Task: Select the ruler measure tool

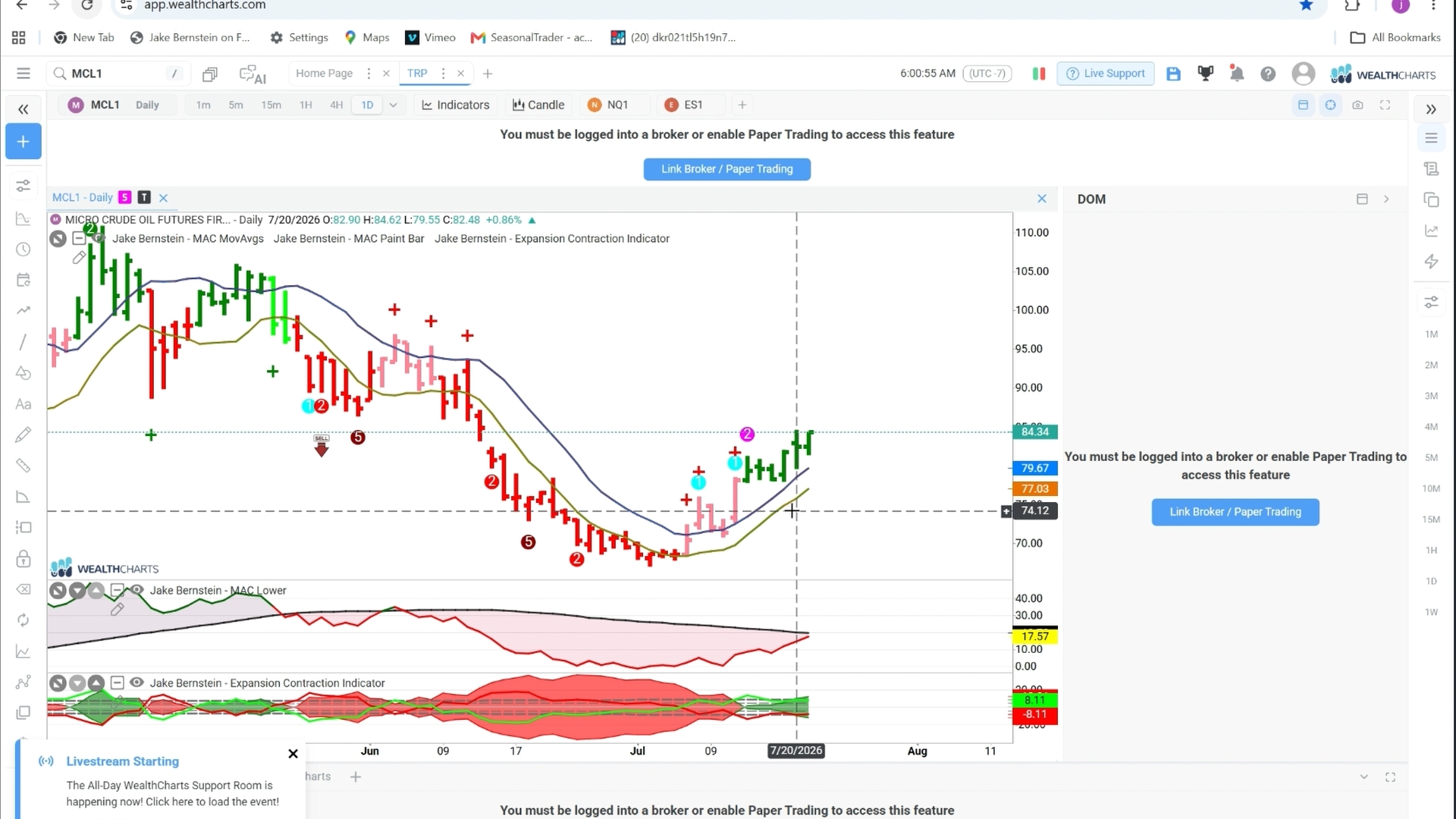Action: click(24, 466)
